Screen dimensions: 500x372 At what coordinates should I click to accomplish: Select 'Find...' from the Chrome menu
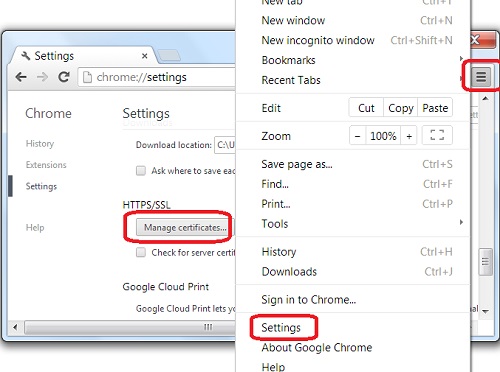[353, 184]
